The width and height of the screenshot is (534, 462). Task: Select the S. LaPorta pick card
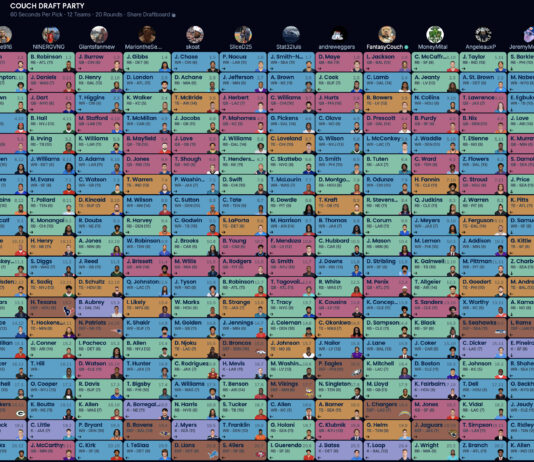243,225
